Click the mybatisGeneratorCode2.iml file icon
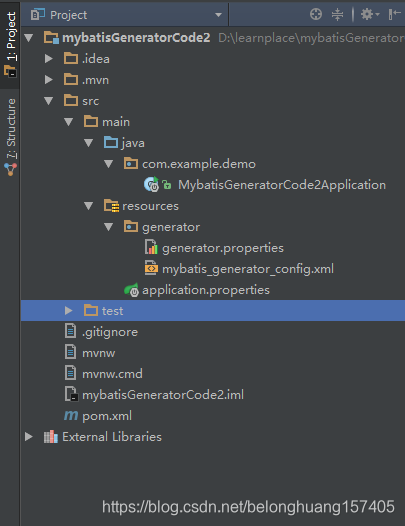The width and height of the screenshot is (405, 526). tap(71, 394)
